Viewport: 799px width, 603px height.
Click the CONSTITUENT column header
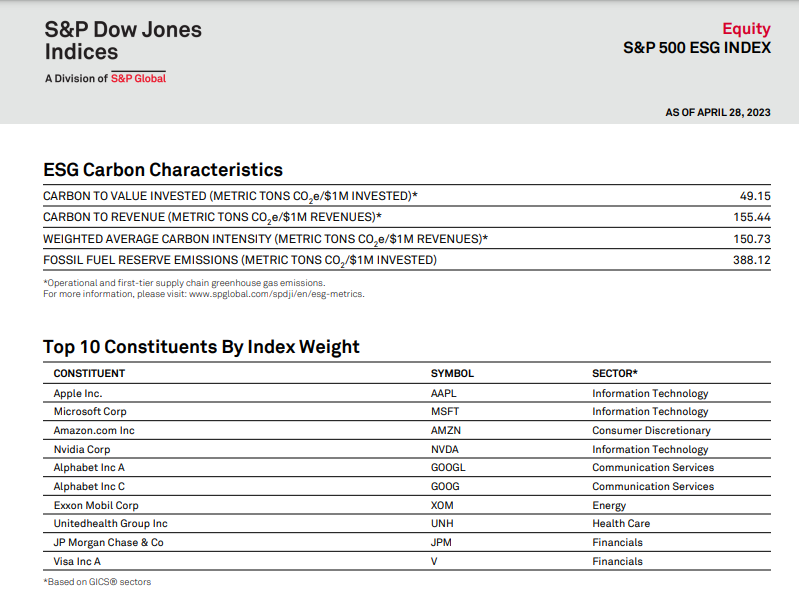click(x=89, y=374)
